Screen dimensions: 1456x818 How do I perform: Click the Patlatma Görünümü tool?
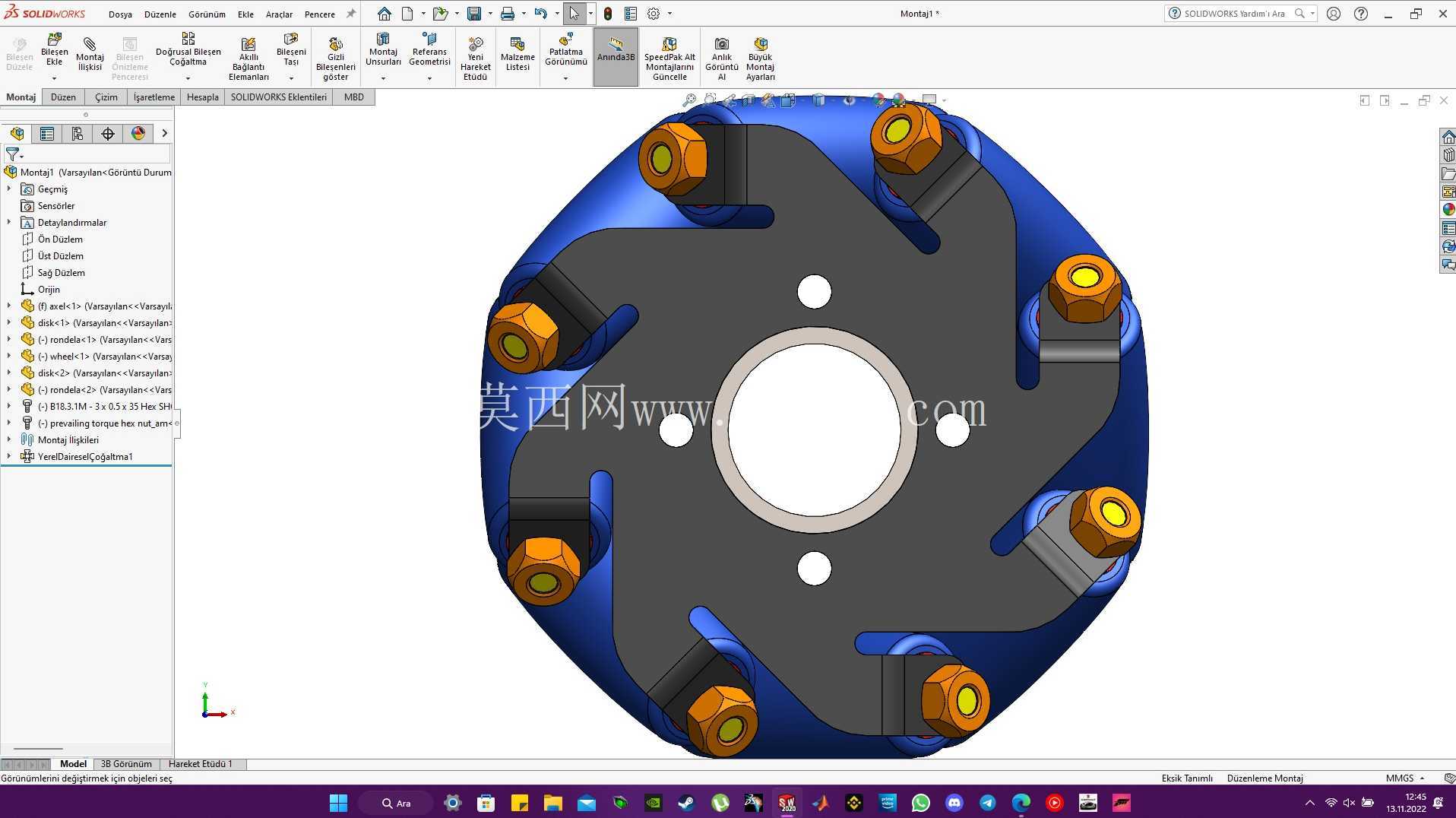[565, 50]
